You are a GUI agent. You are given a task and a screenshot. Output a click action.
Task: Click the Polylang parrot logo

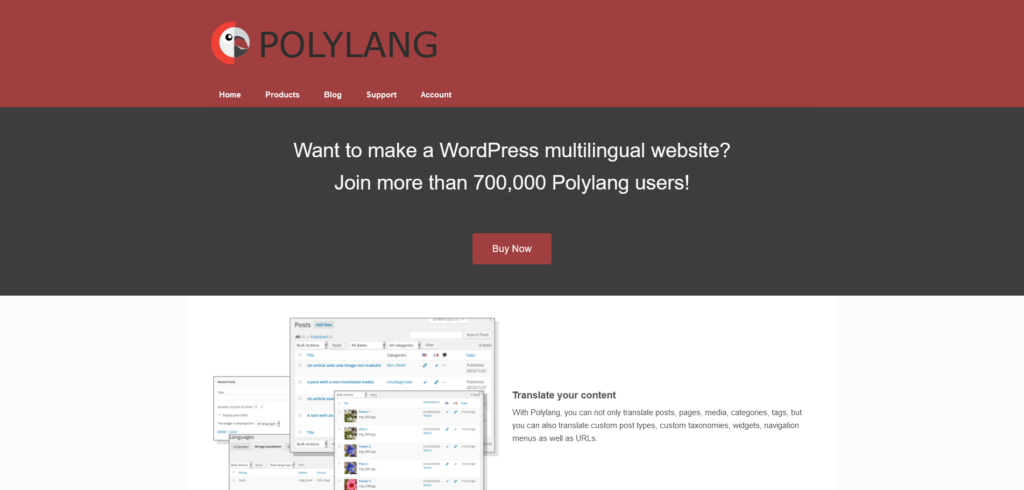pyautogui.click(x=229, y=43)
